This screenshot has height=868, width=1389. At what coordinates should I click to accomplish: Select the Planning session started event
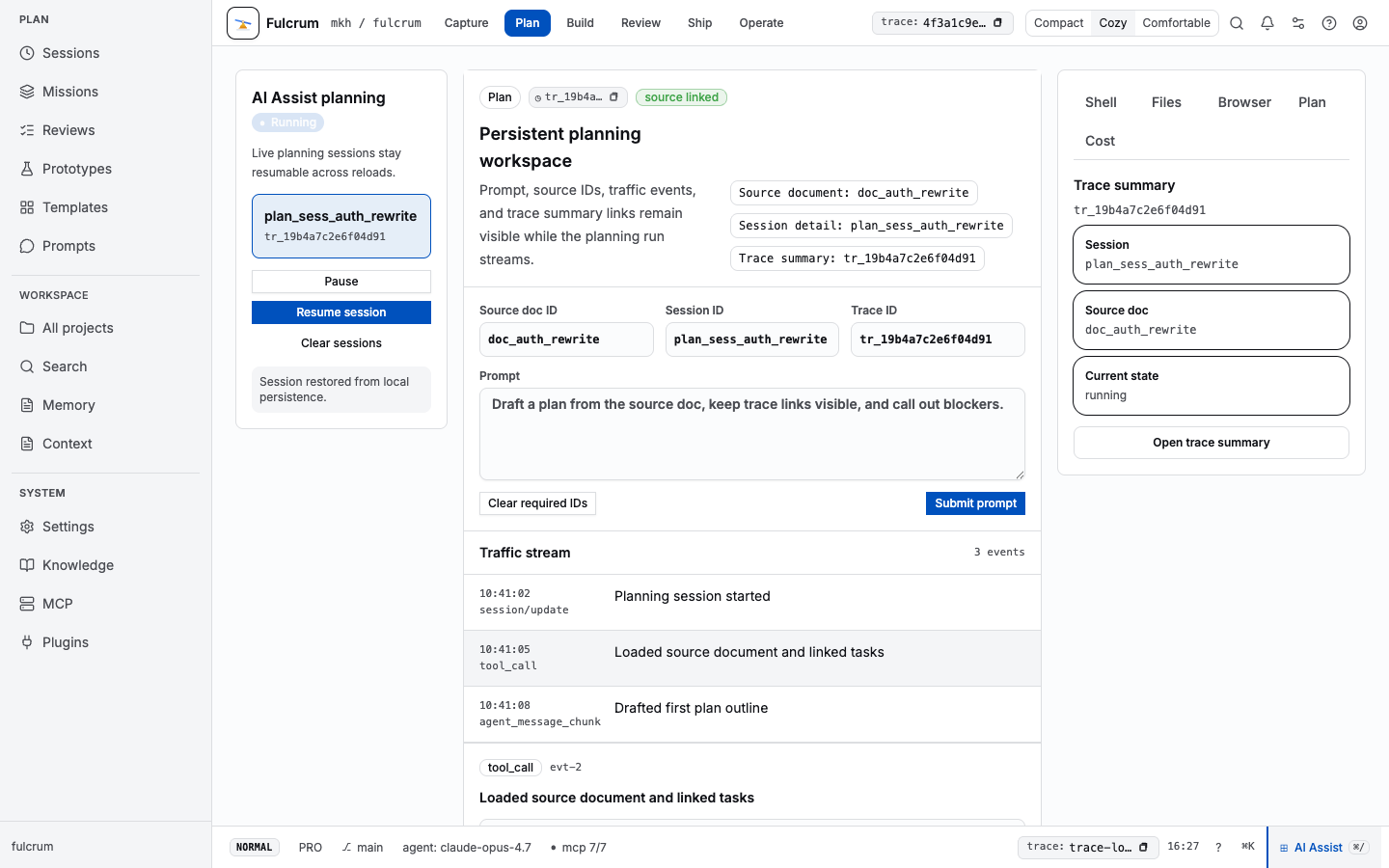(752, 603)
